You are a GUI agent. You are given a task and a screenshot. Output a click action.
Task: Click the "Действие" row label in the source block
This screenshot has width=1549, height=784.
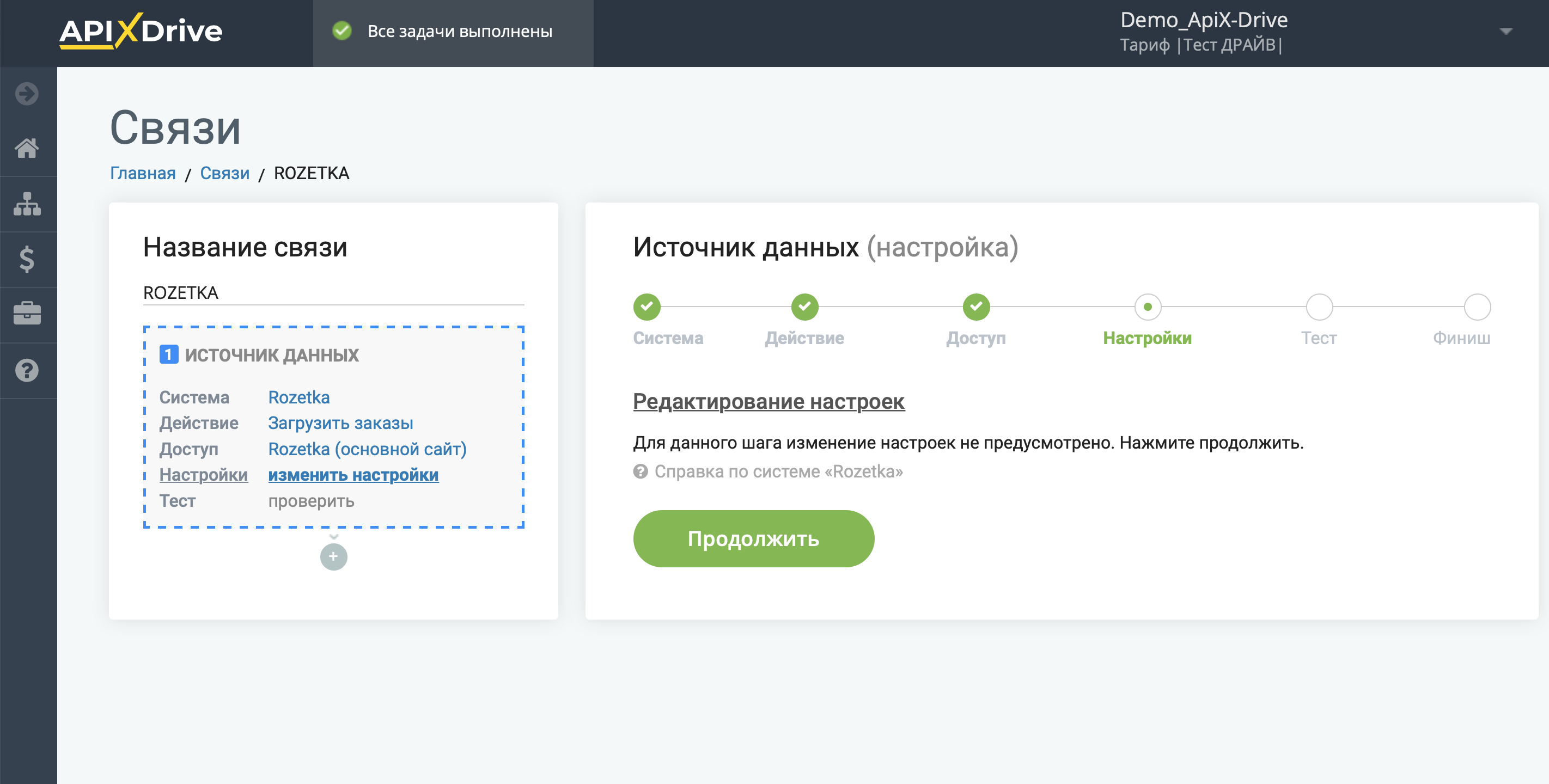coord(198,423)
